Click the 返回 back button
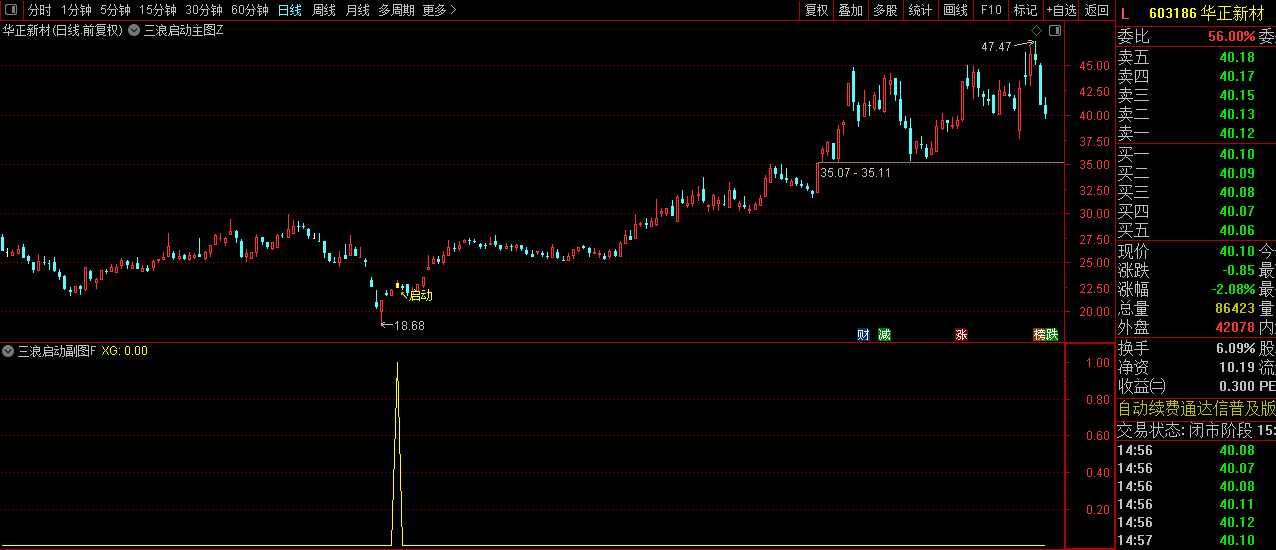The height and width of the screenshot is (550, 1276). click(x=1097, y=10)
